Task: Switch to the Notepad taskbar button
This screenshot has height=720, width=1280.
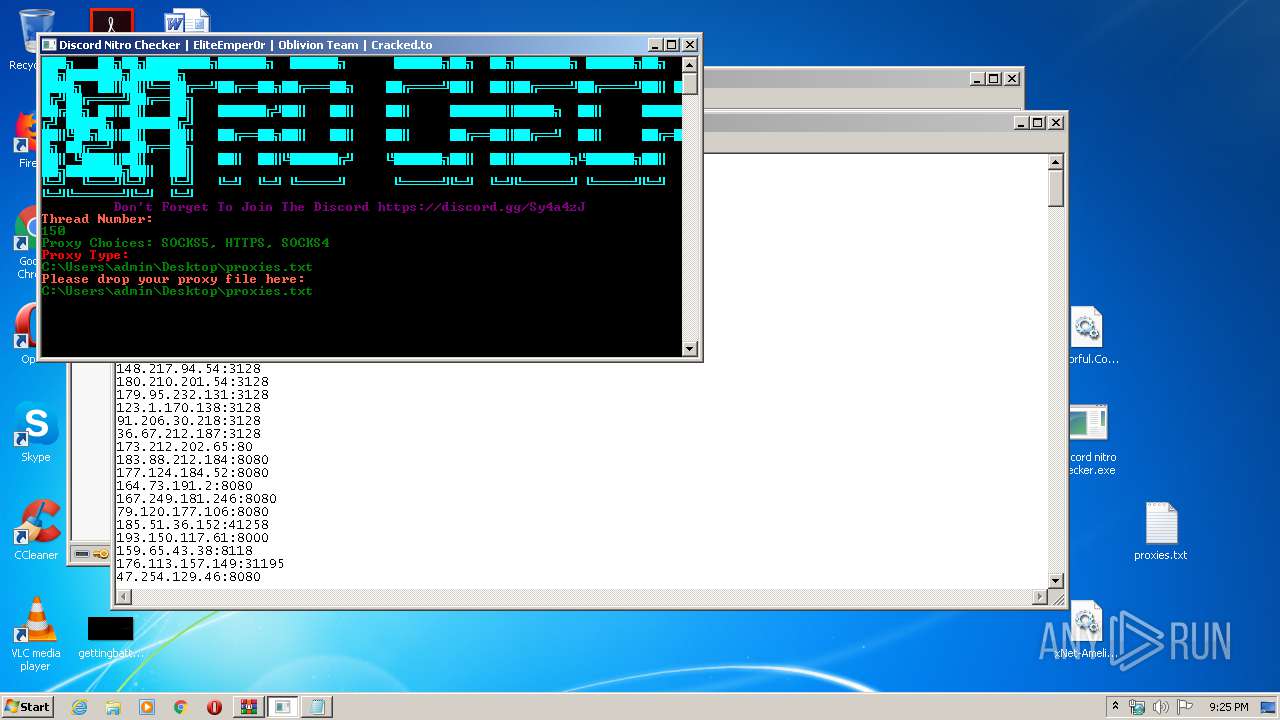Action: 317,707
